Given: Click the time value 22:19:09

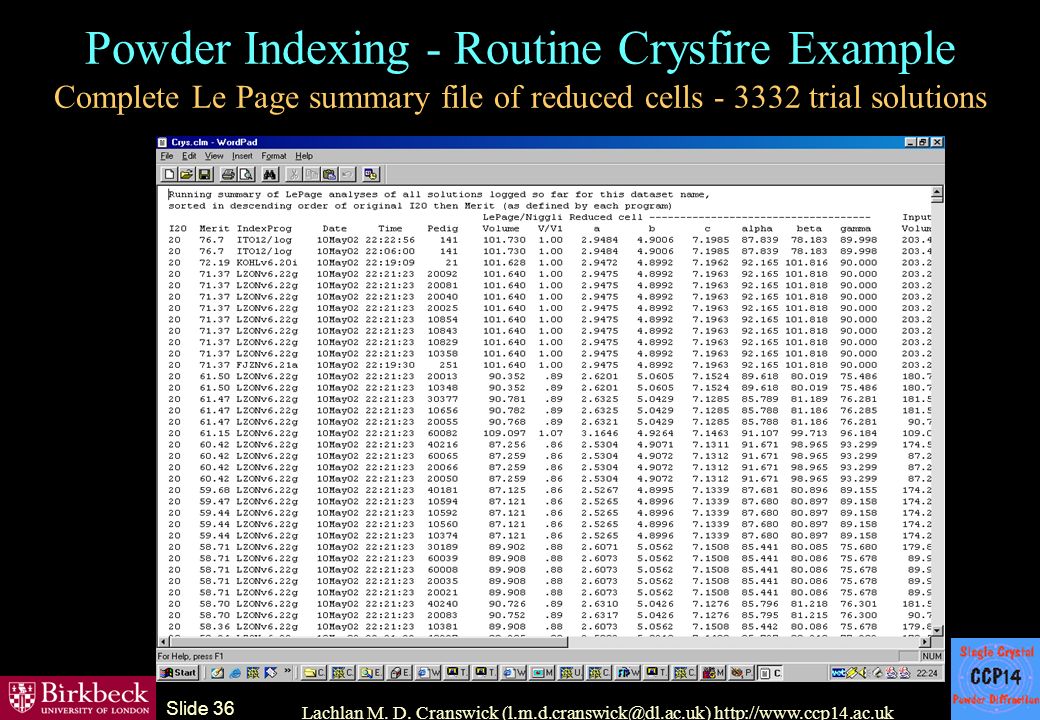Looking at the screenshot, I should click(x=390, y=263).
